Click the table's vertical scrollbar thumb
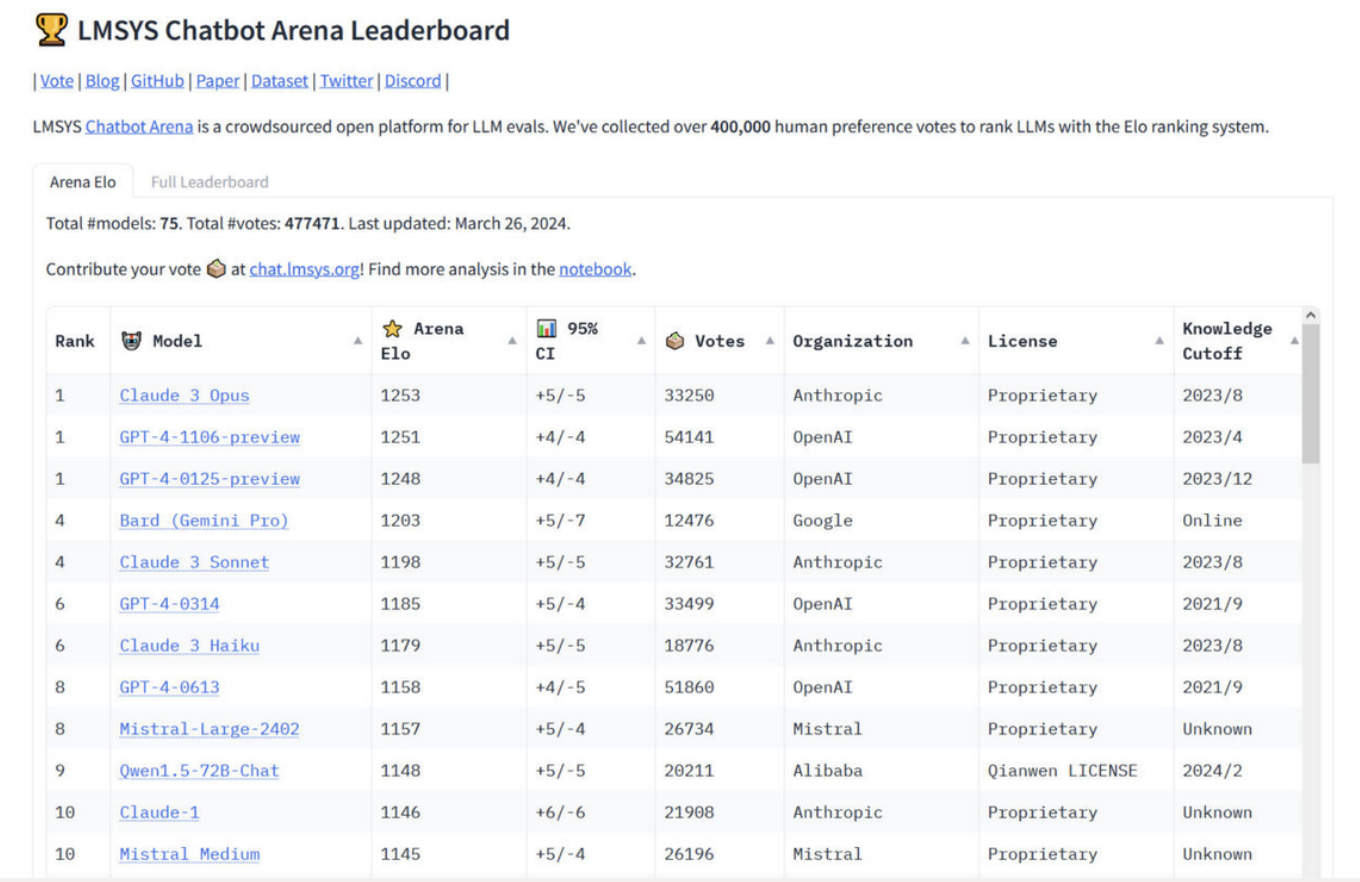This screenshot has height=882, width=1360. click(1311, 393)
